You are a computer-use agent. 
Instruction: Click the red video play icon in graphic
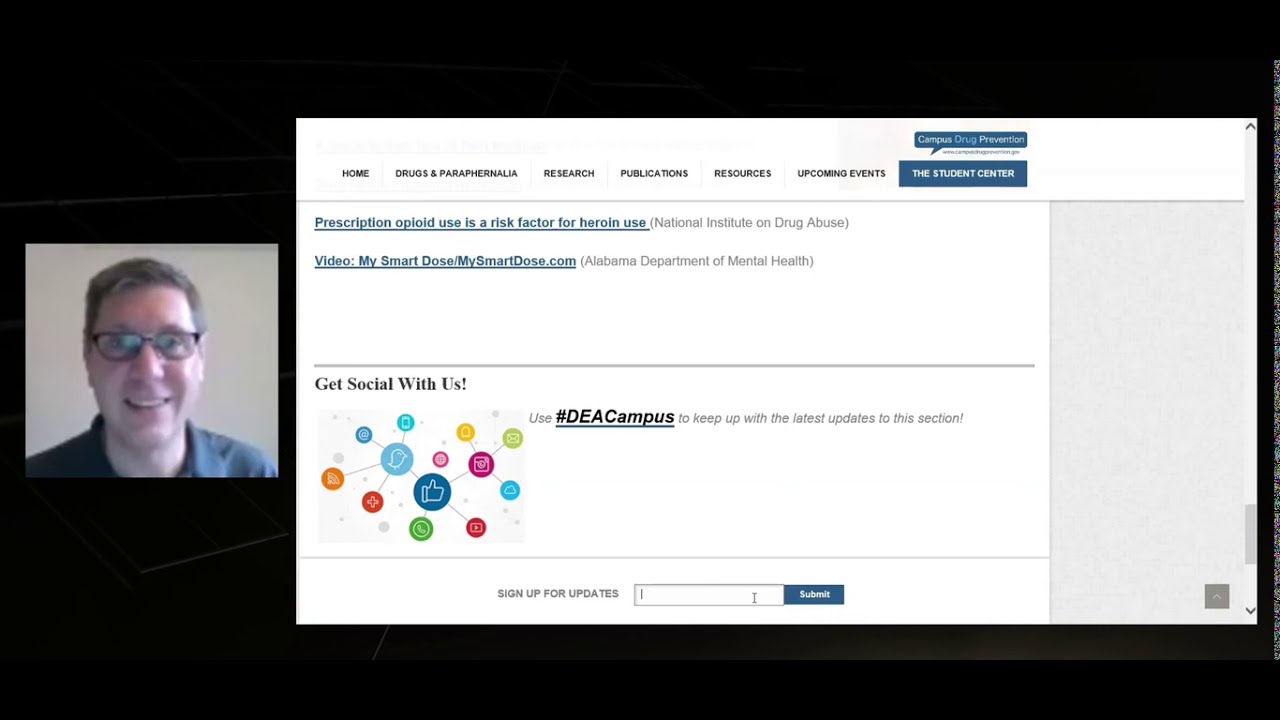(x=476, y=527)
